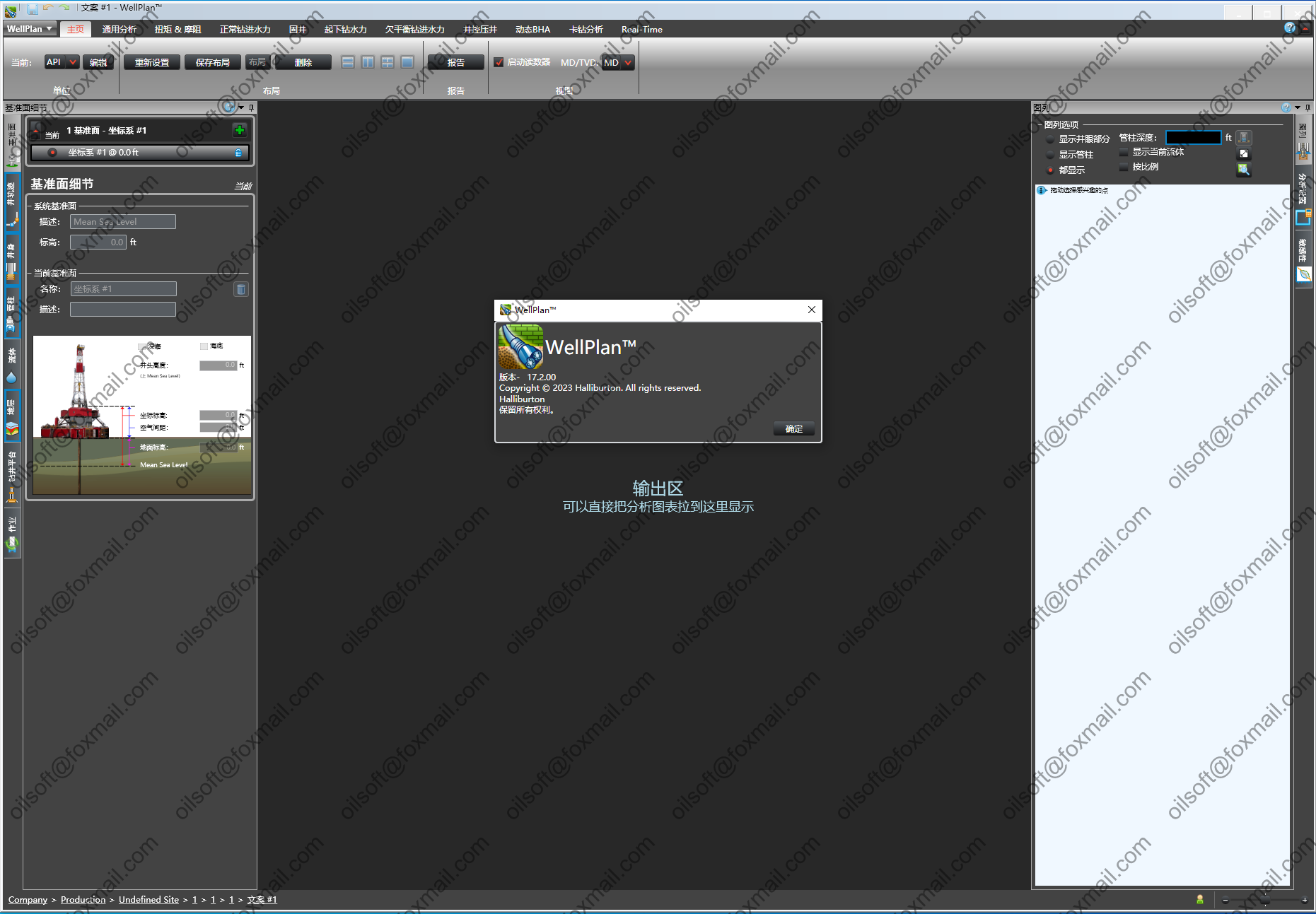The image size is (1316, 914).
Task: Toggle 启动读数器 checkbox
Action: (499, 62)
